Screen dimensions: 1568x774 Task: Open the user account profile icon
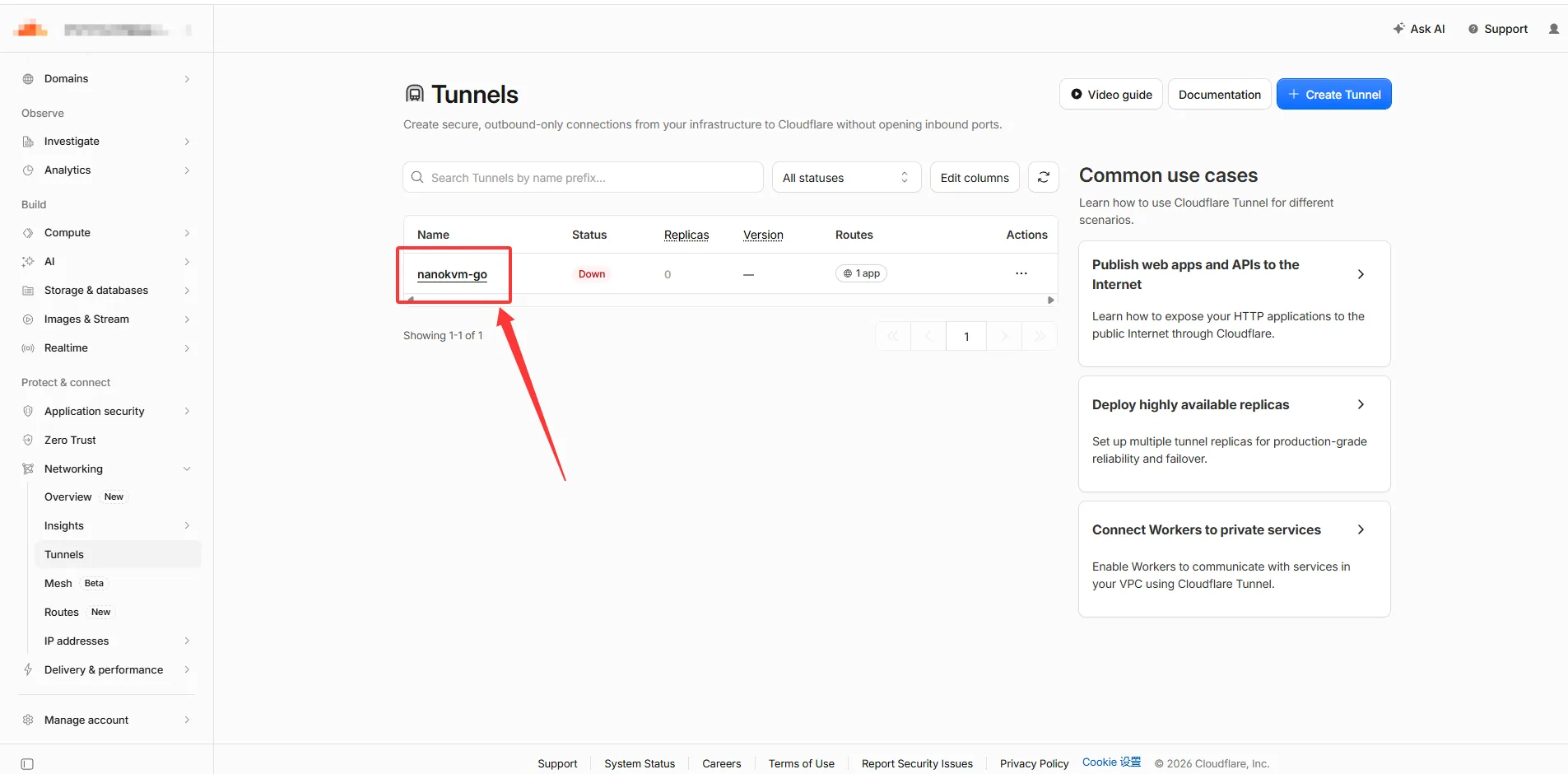[1553, 29]
